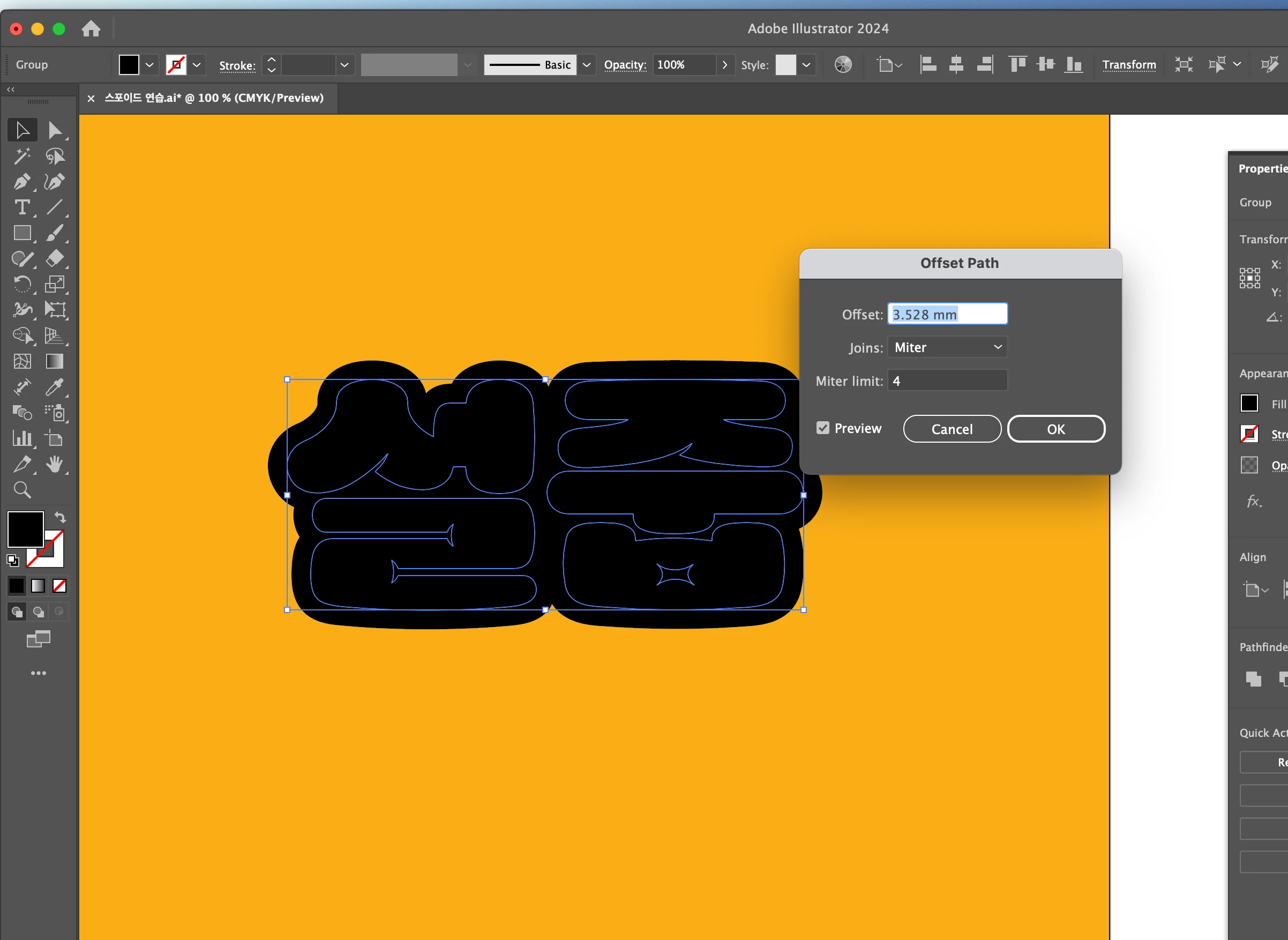Open the Joins dropdown

tap(947, 347)
